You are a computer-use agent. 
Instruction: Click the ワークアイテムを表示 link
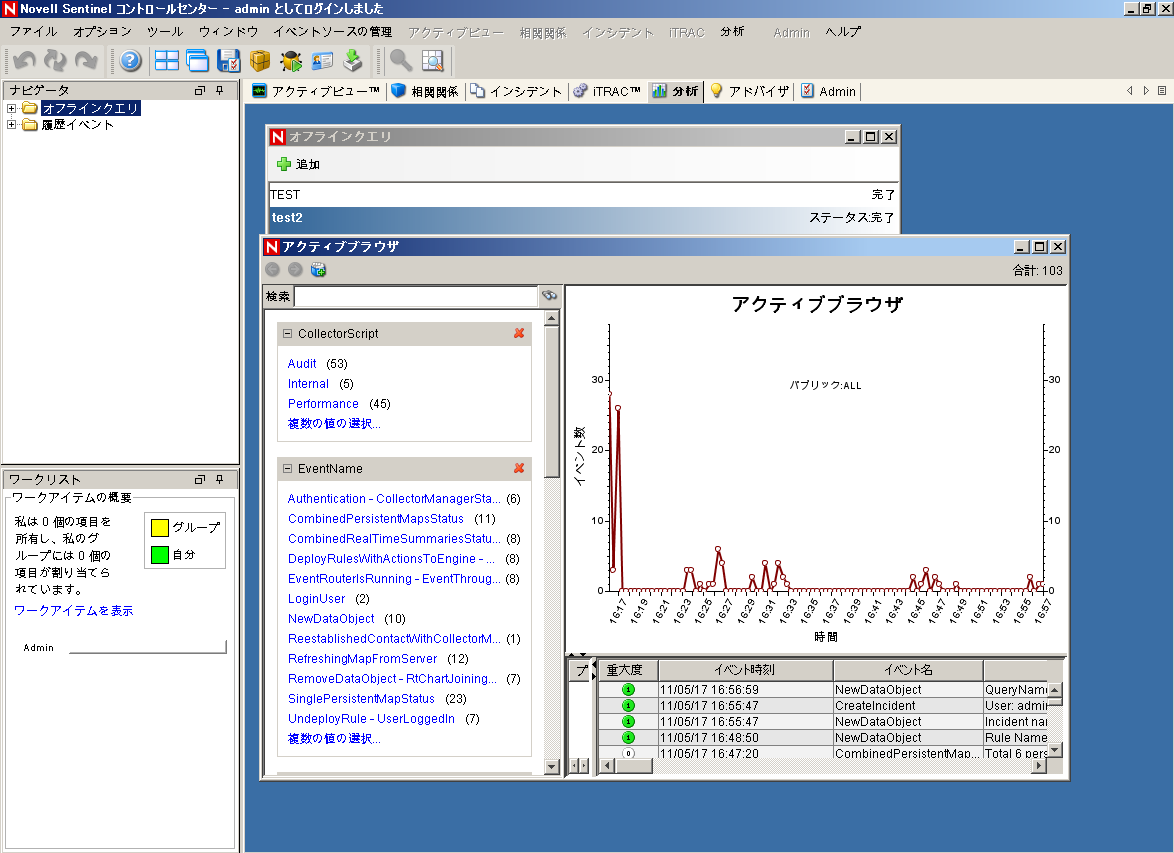click(x=73, y=610)
